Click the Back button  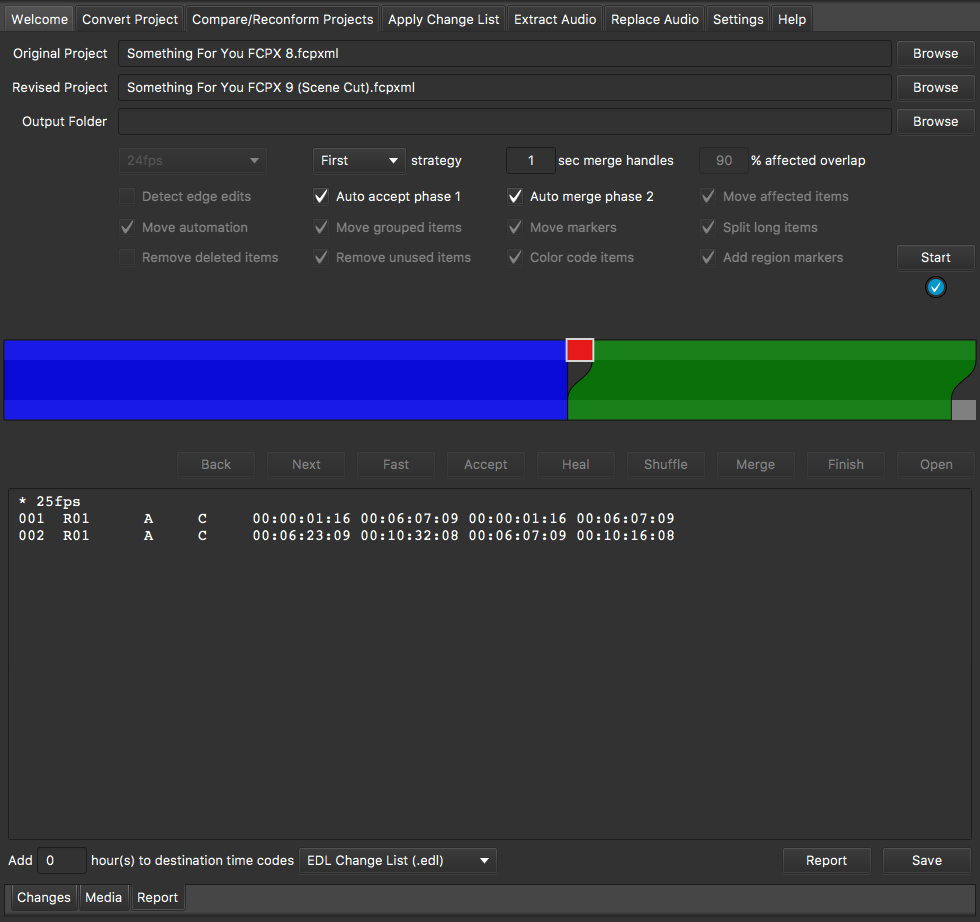tap(216, 464)
